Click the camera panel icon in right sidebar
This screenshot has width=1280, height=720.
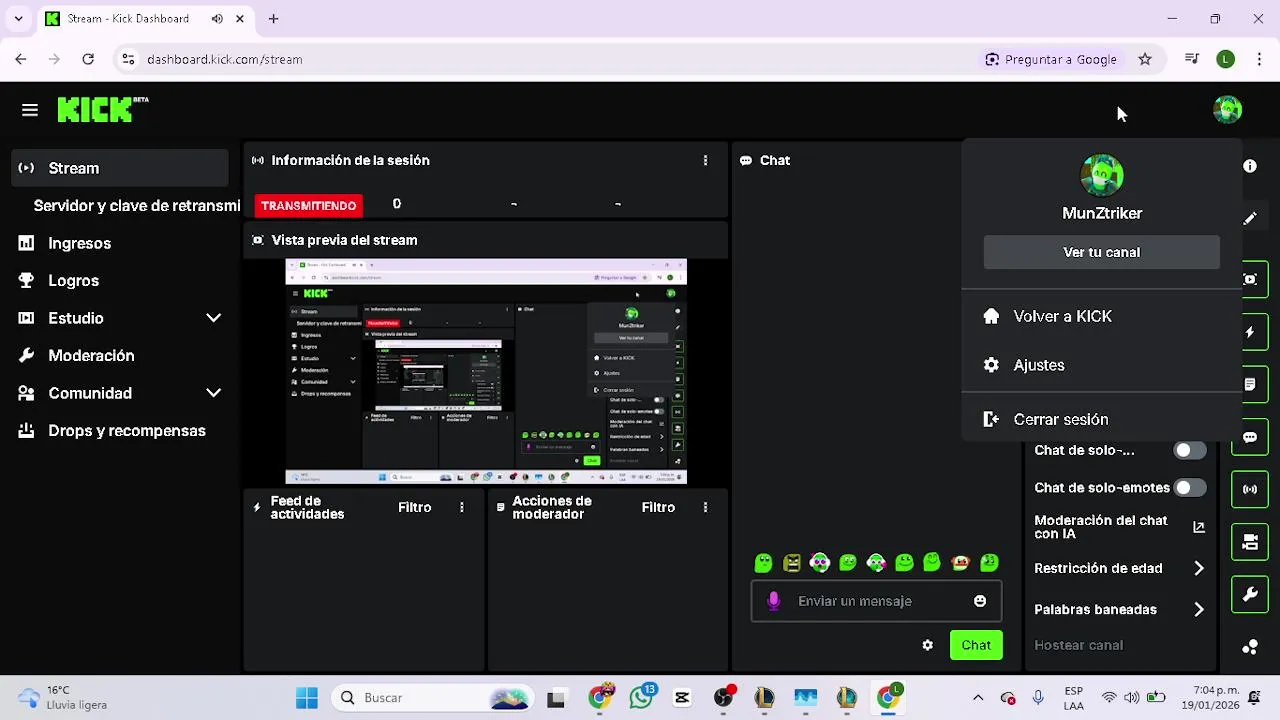(x=1250, y=542)
